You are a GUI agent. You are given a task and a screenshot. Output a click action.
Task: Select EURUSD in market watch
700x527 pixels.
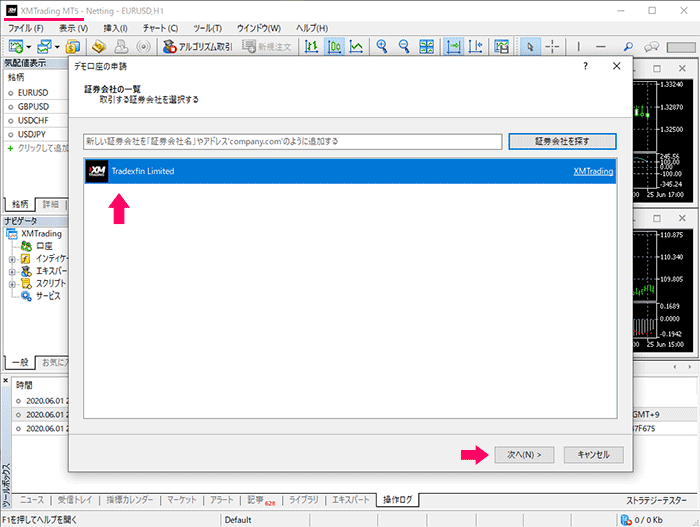33,93
